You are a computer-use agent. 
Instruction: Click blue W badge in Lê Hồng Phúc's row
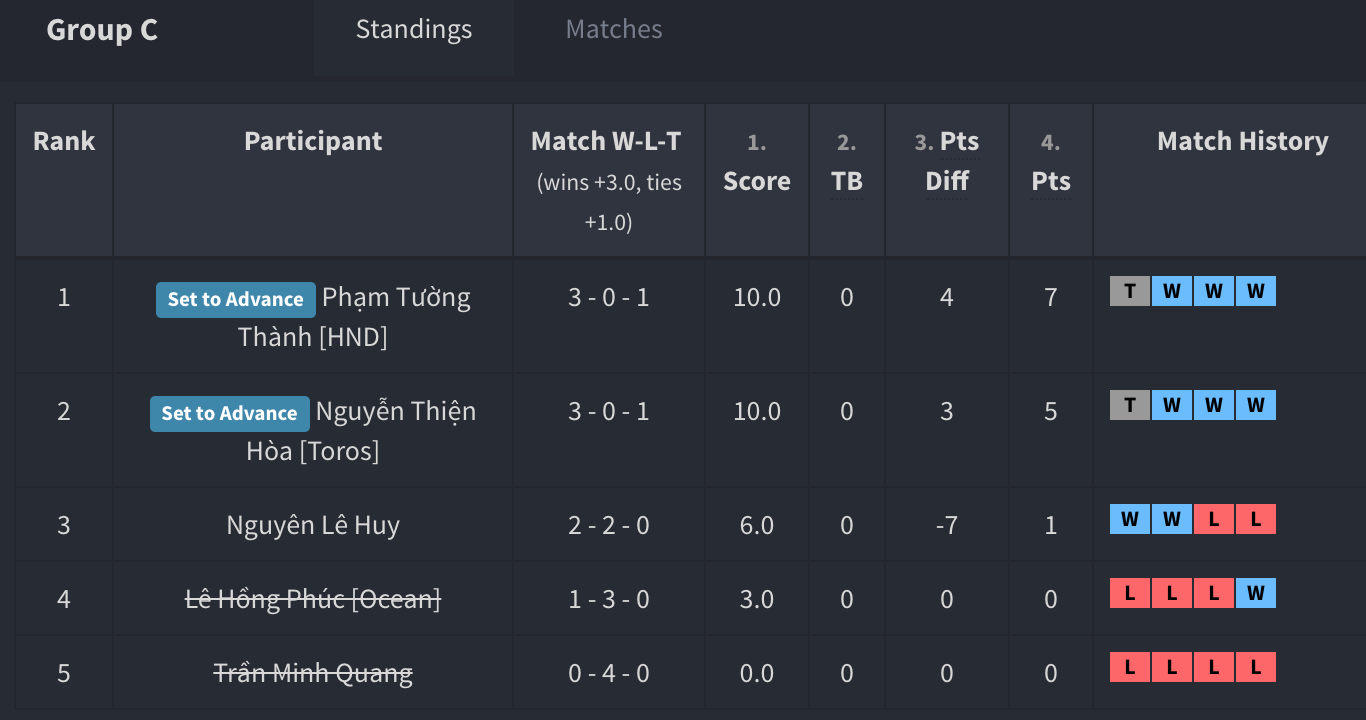(x=1256, y=593)
